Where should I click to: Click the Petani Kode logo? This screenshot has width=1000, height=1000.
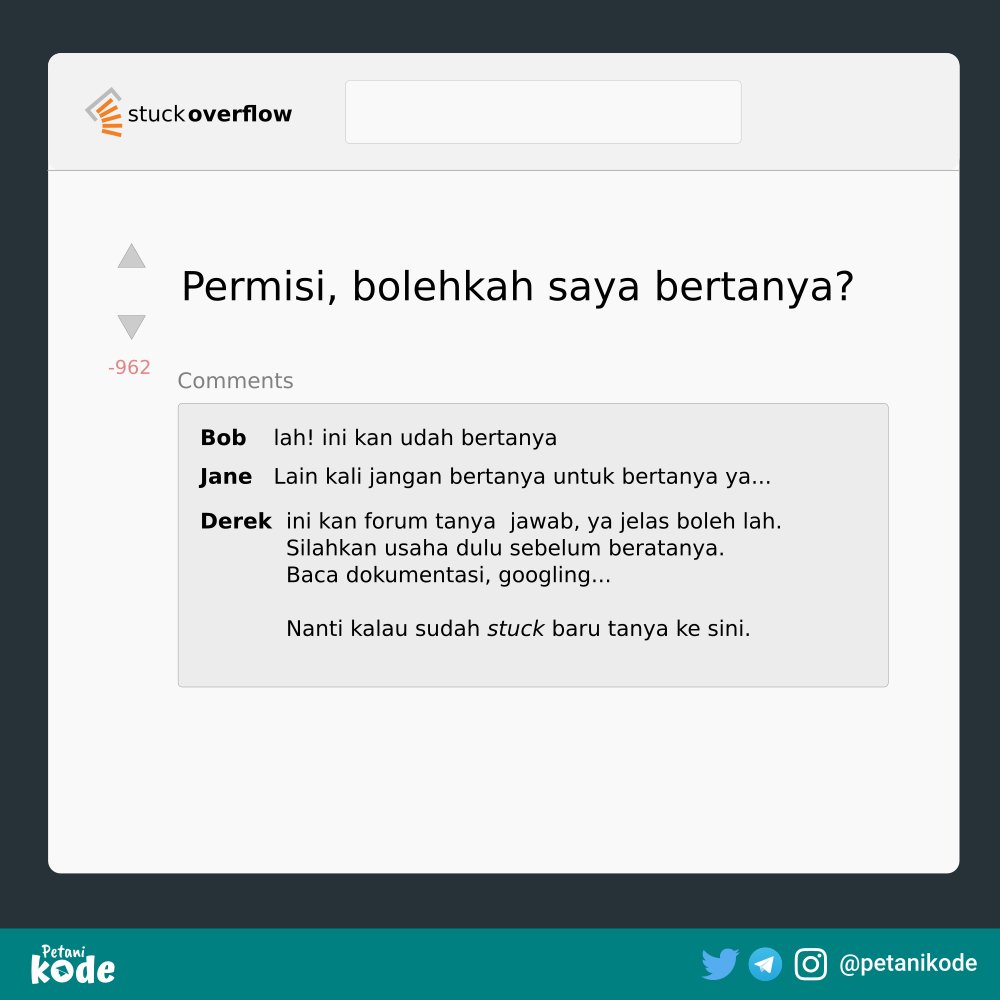pyautogui.click(x=73, y=964)
